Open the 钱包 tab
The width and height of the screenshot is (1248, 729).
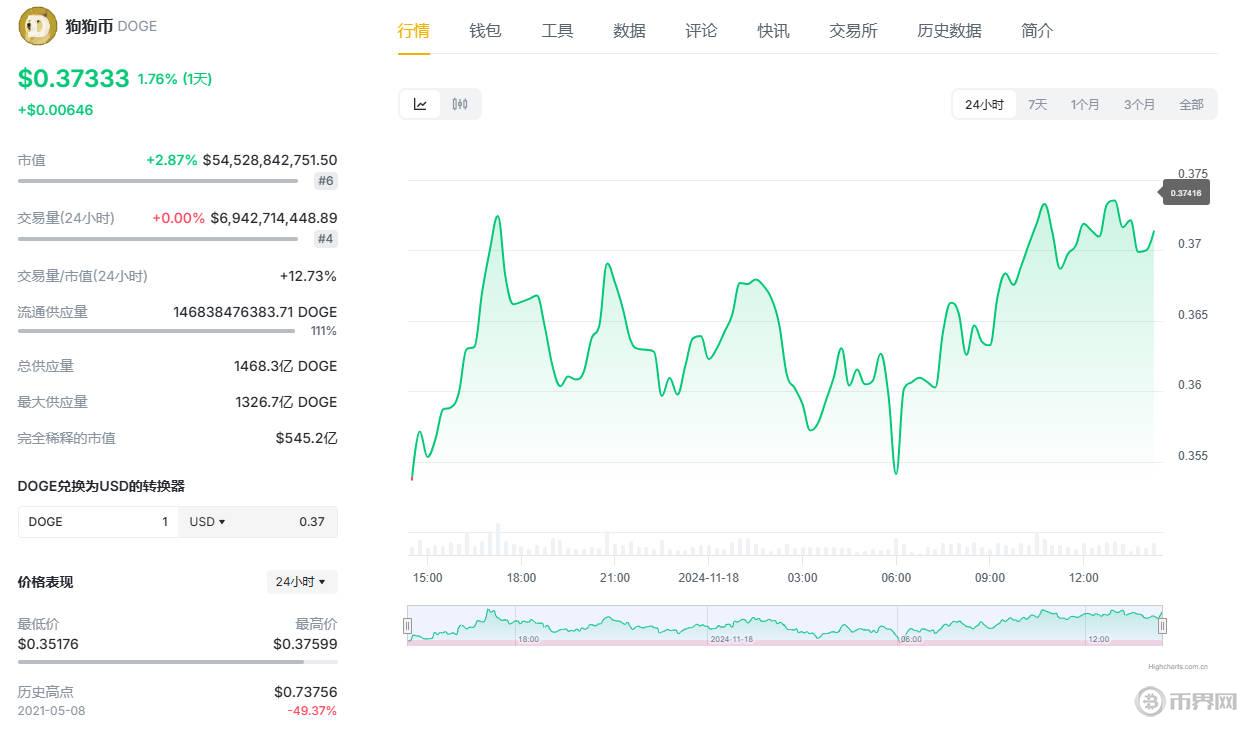click(485, 31)
